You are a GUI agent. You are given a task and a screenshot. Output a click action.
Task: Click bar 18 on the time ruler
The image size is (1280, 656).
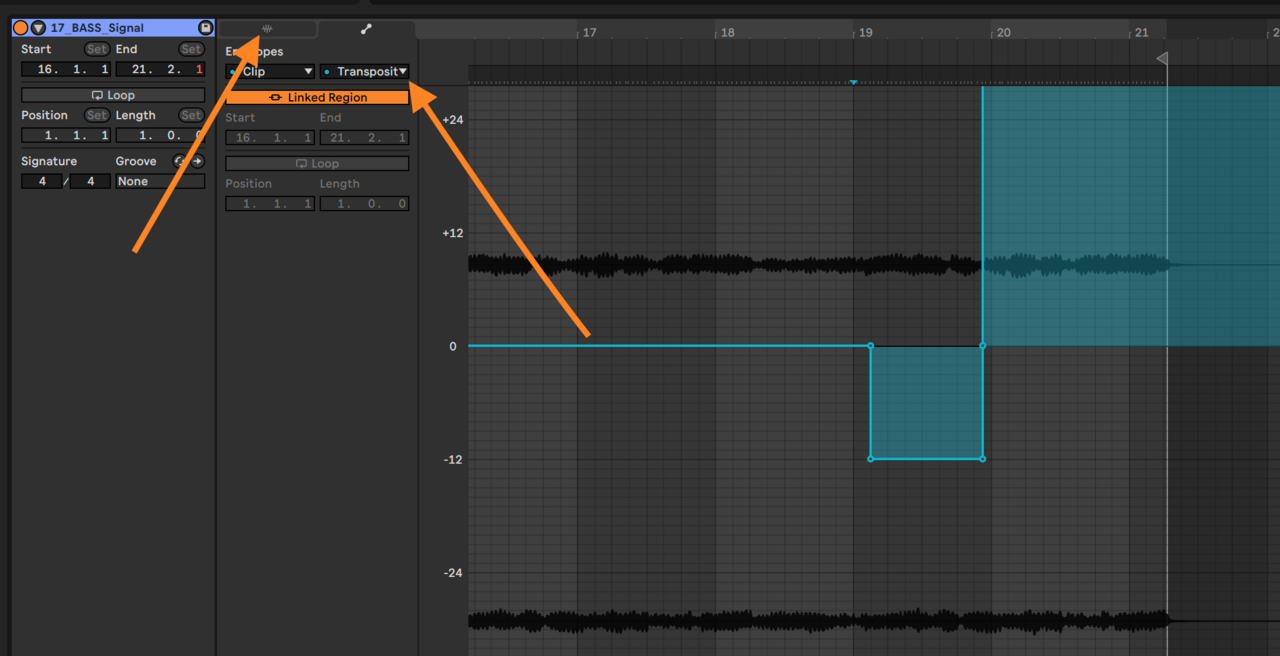pos(727,32)
